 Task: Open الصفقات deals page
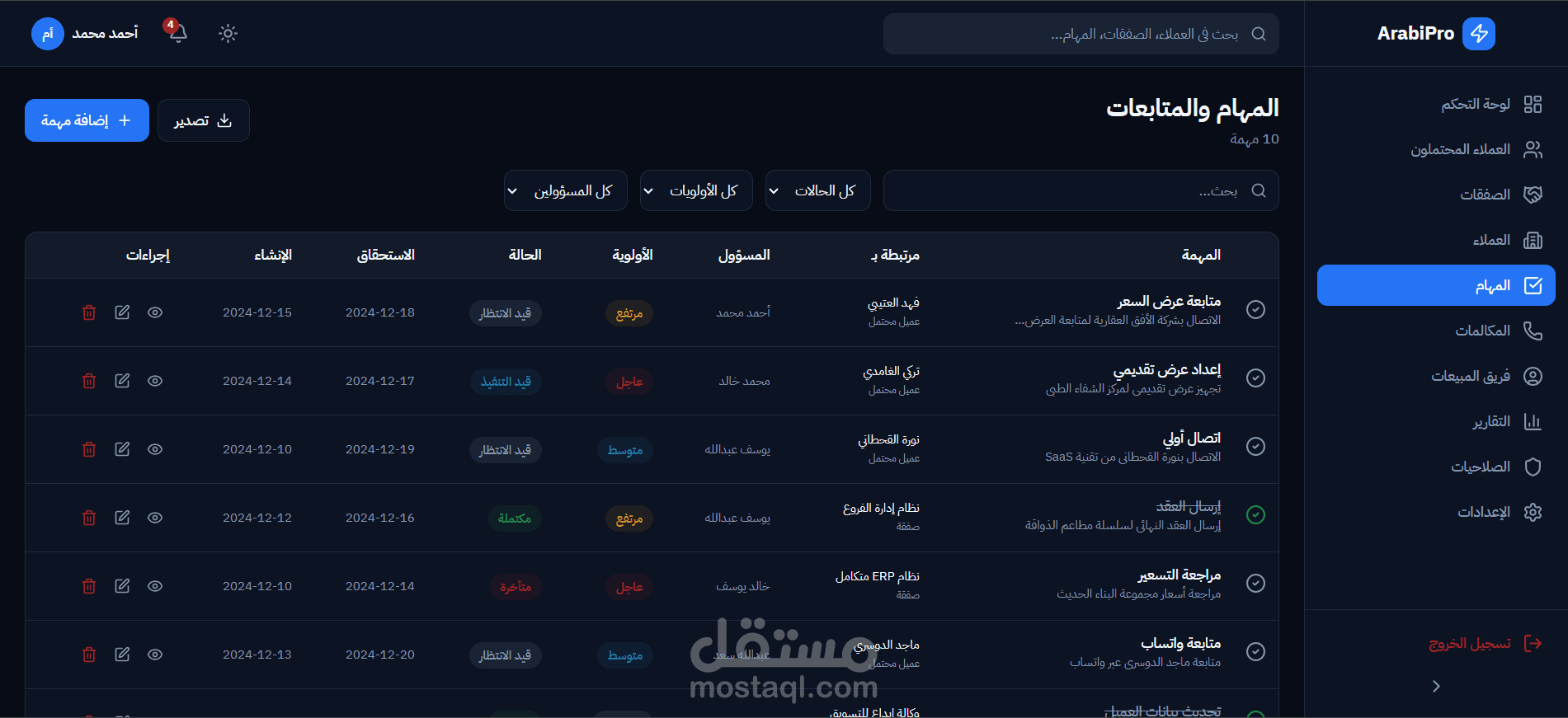1436,195
